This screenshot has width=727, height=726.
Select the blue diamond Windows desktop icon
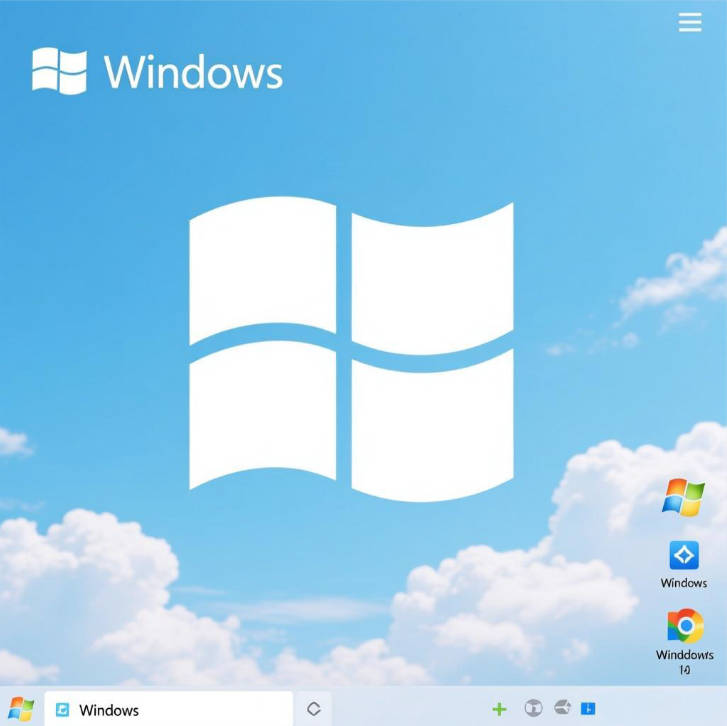[684, 555]
